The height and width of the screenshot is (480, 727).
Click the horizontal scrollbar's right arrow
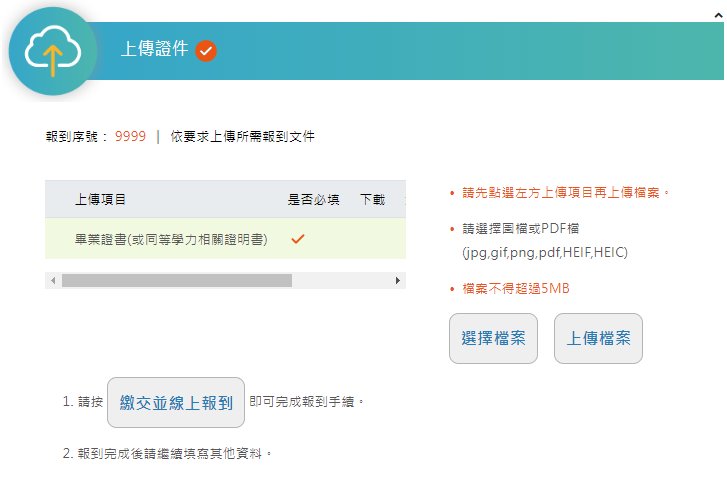pyautogui.click(x=399, y=281)
